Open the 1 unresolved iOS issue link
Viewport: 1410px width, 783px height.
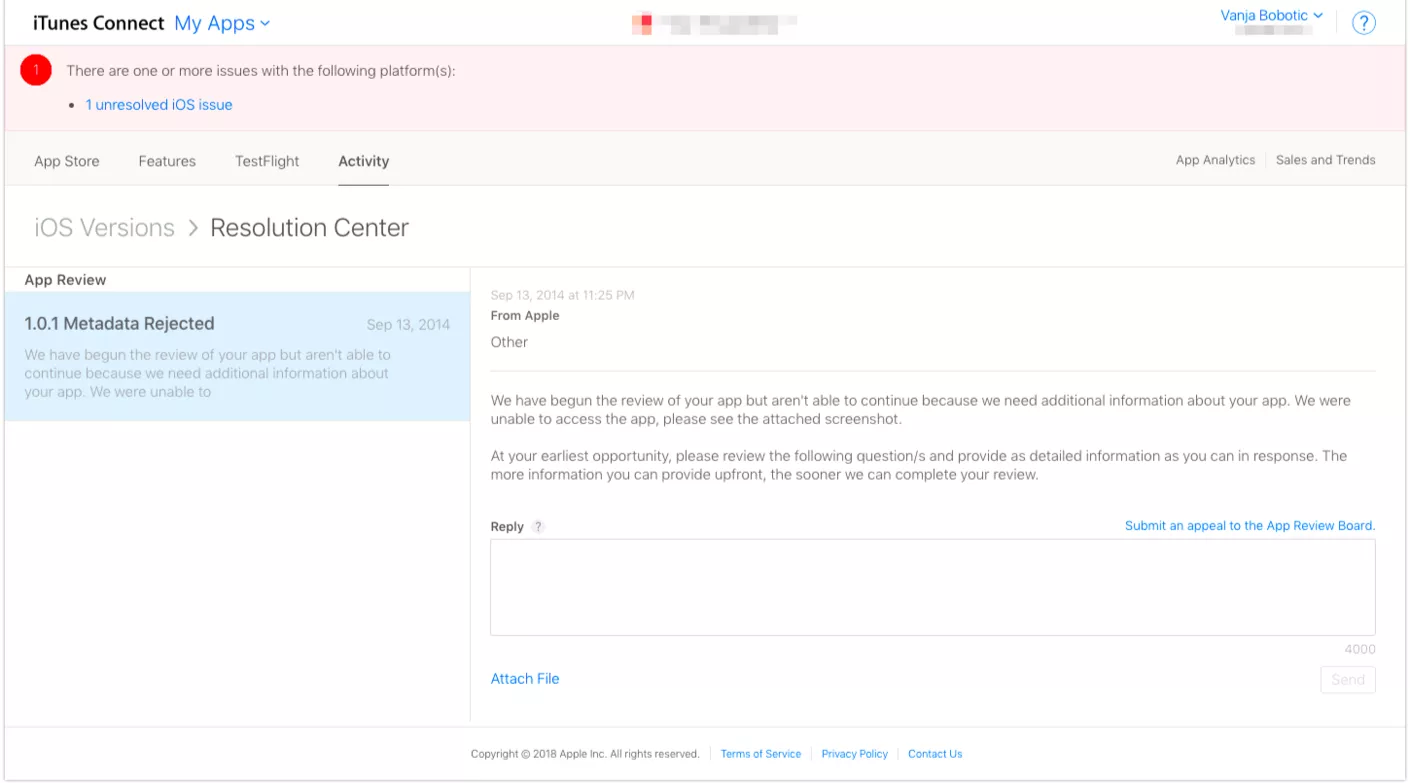[159, 105]
